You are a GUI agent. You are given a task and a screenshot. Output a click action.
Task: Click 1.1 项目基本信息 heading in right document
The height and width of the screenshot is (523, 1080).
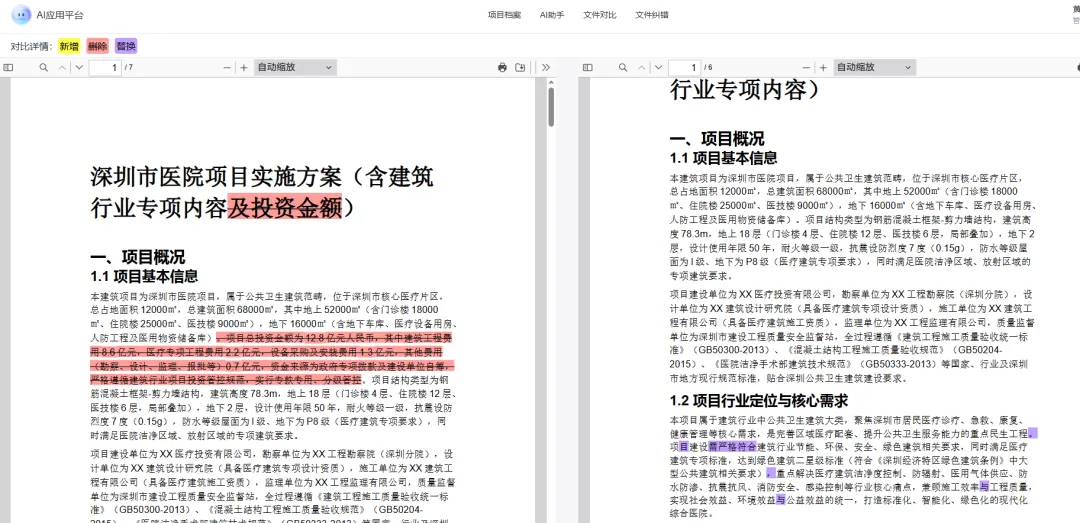point(723,158)
